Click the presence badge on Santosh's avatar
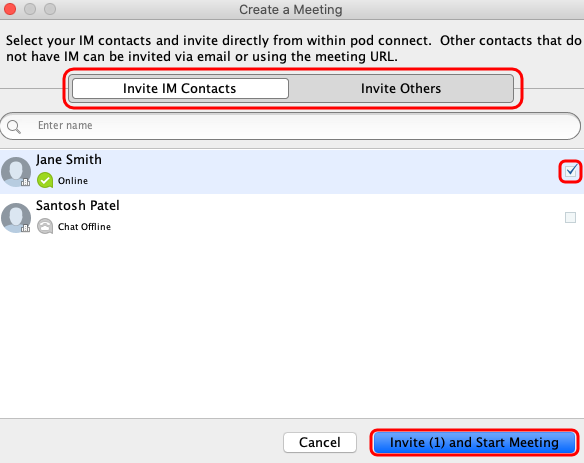Image resolution: width=584 pixels, height=463 pixels. [25, 228]
